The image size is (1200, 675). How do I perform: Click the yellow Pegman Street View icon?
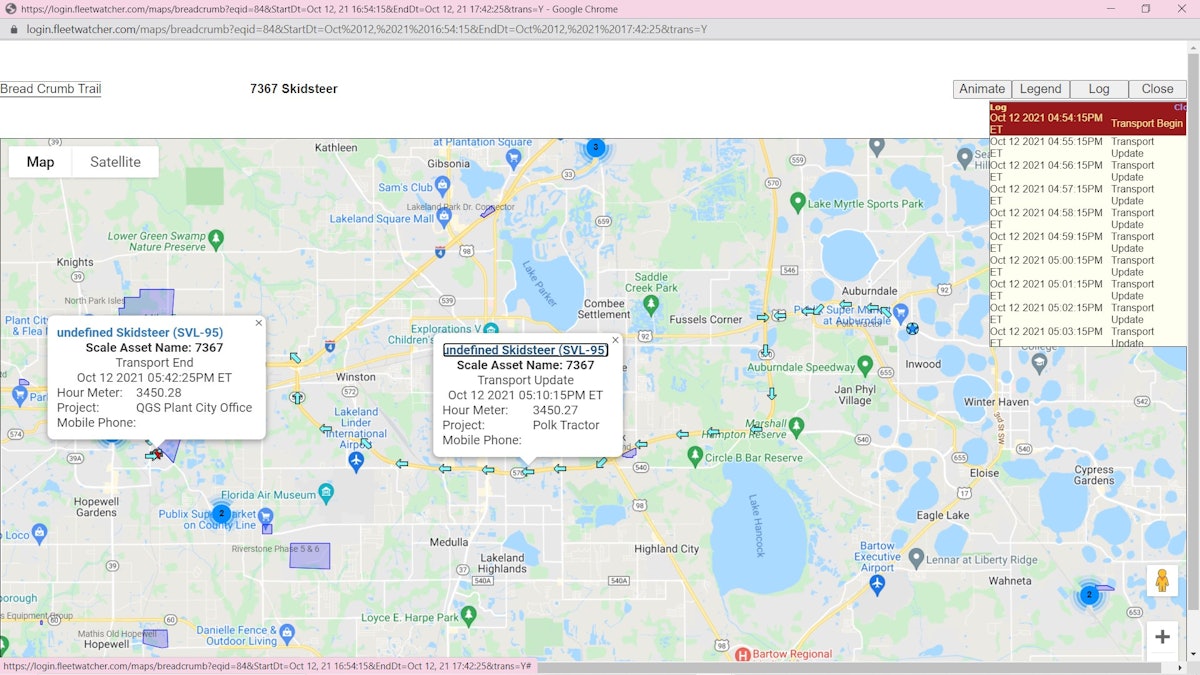pos(1162,579)
